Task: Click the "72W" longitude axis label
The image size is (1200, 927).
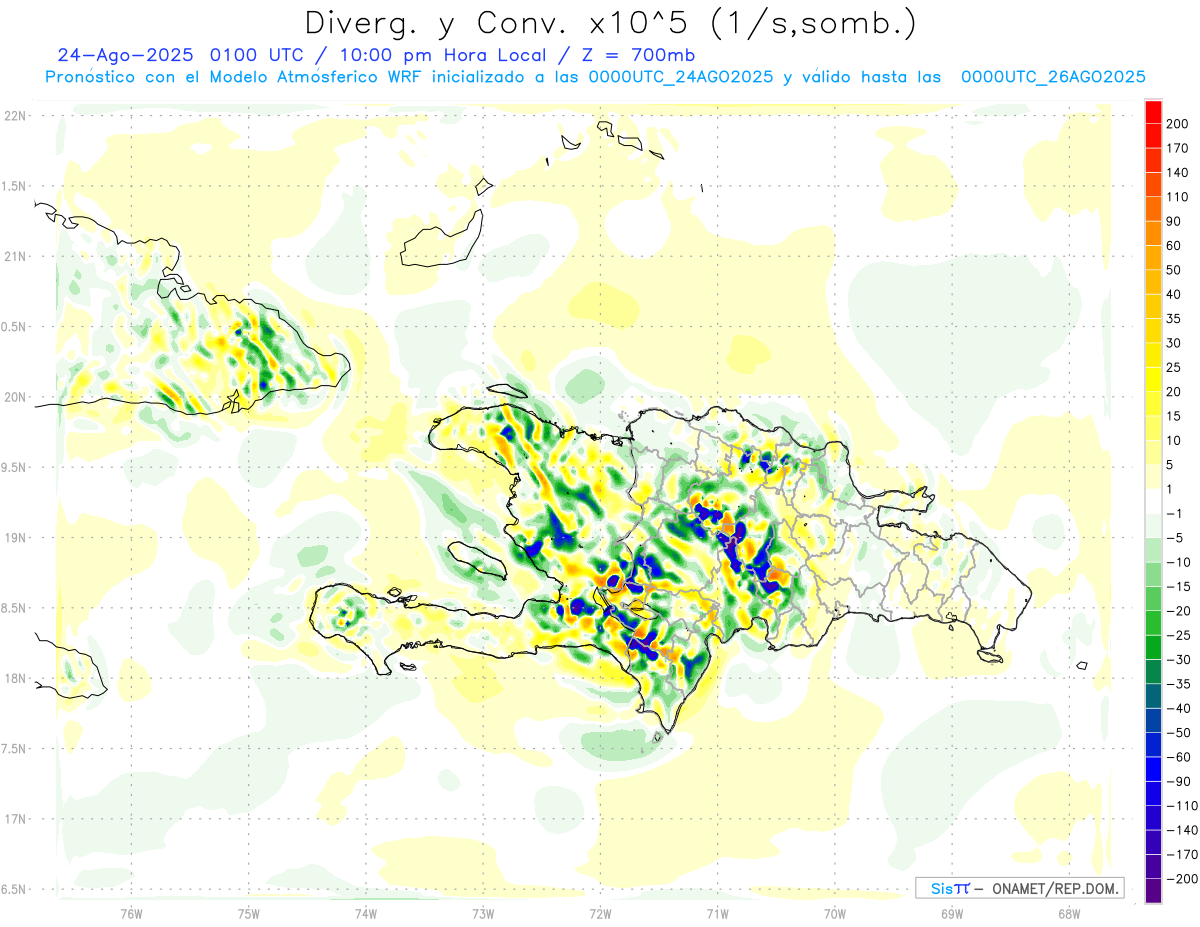Action: click(600, 913)
